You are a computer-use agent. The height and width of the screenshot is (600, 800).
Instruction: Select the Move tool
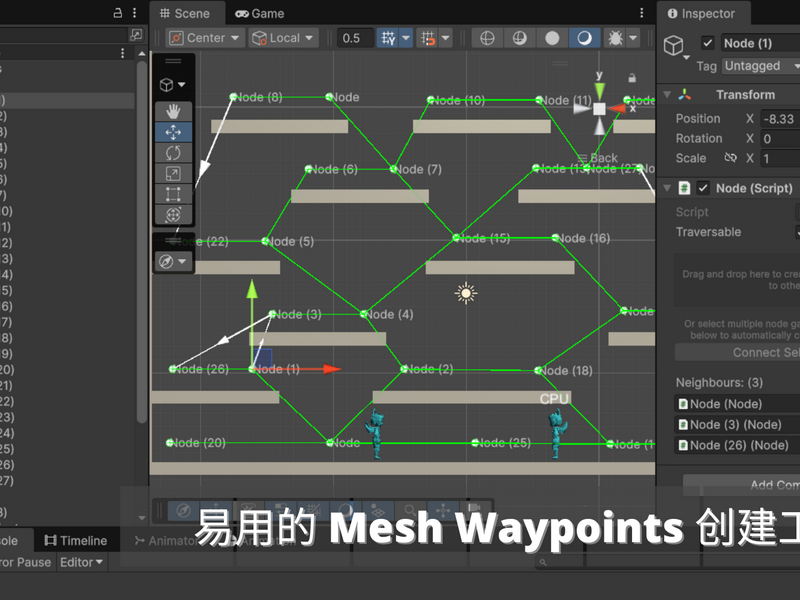tap(173, 132)
